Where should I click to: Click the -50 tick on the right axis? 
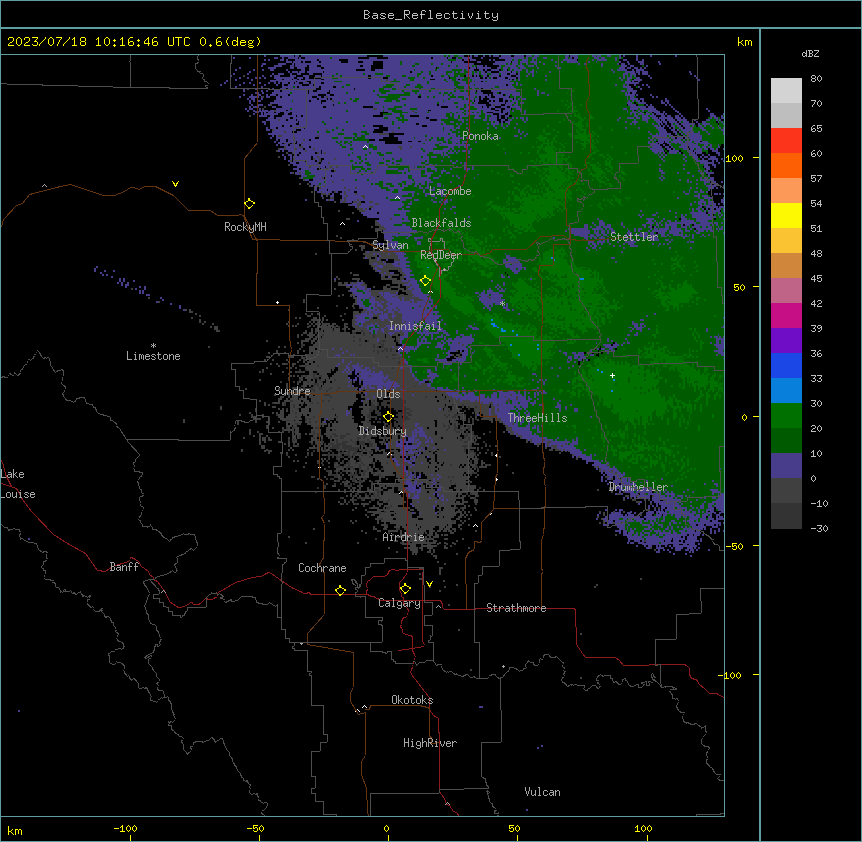[734, 546]
